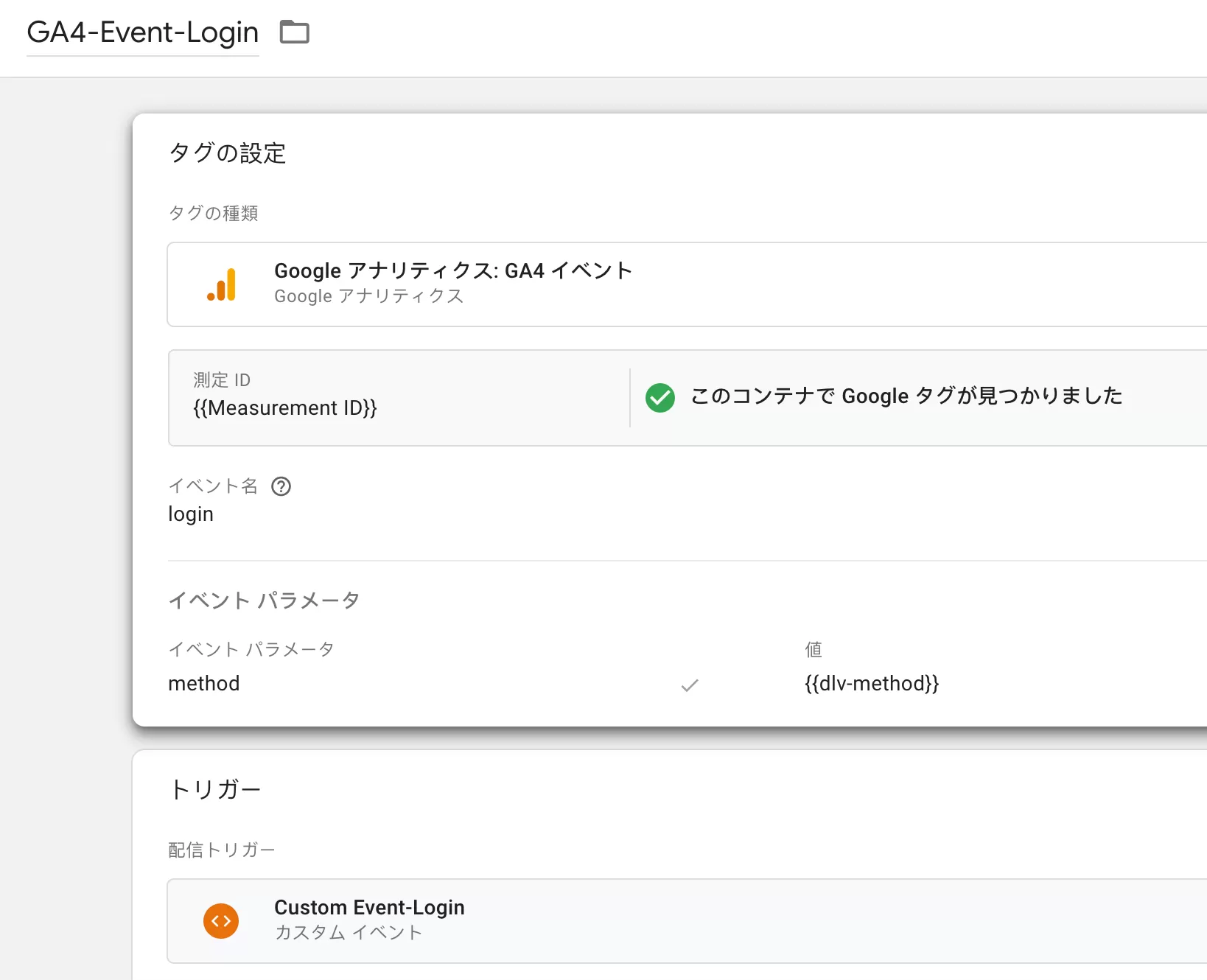The image size is (1207, 980).
Task: Open the GA4 イベント tag type card
Action: coord(687,284)
